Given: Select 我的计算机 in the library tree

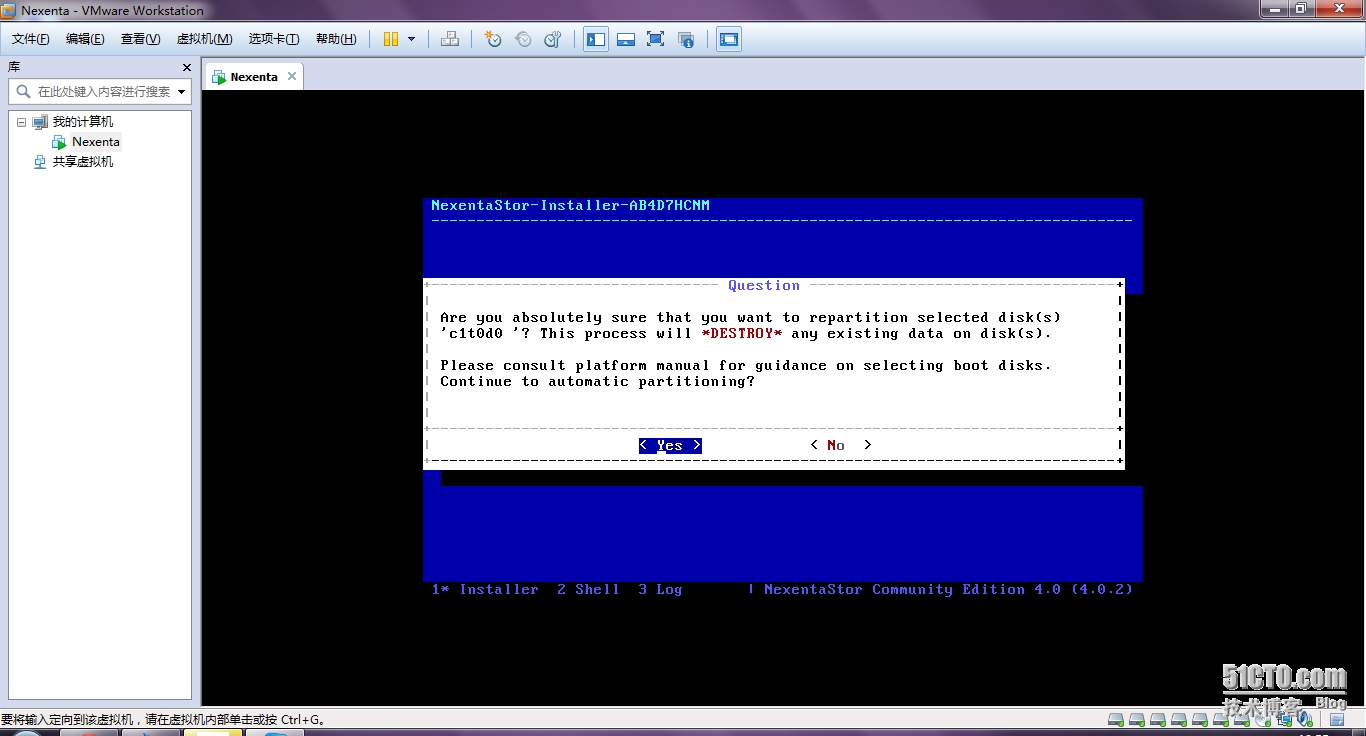Looking at the screenshot, I should click(x=83, y=122).
